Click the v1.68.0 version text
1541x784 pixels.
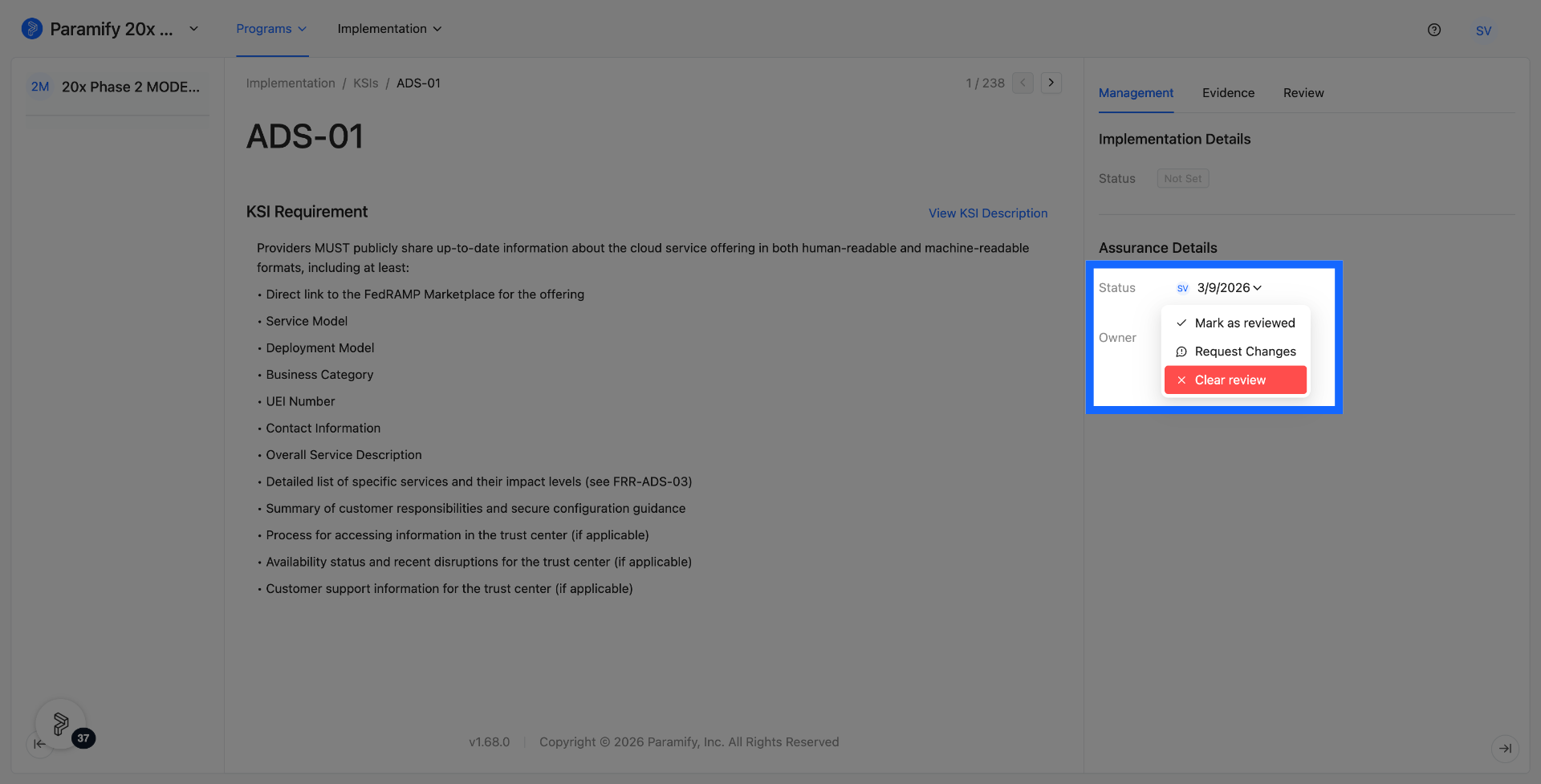pyautogui.click(x=490, y=742)
